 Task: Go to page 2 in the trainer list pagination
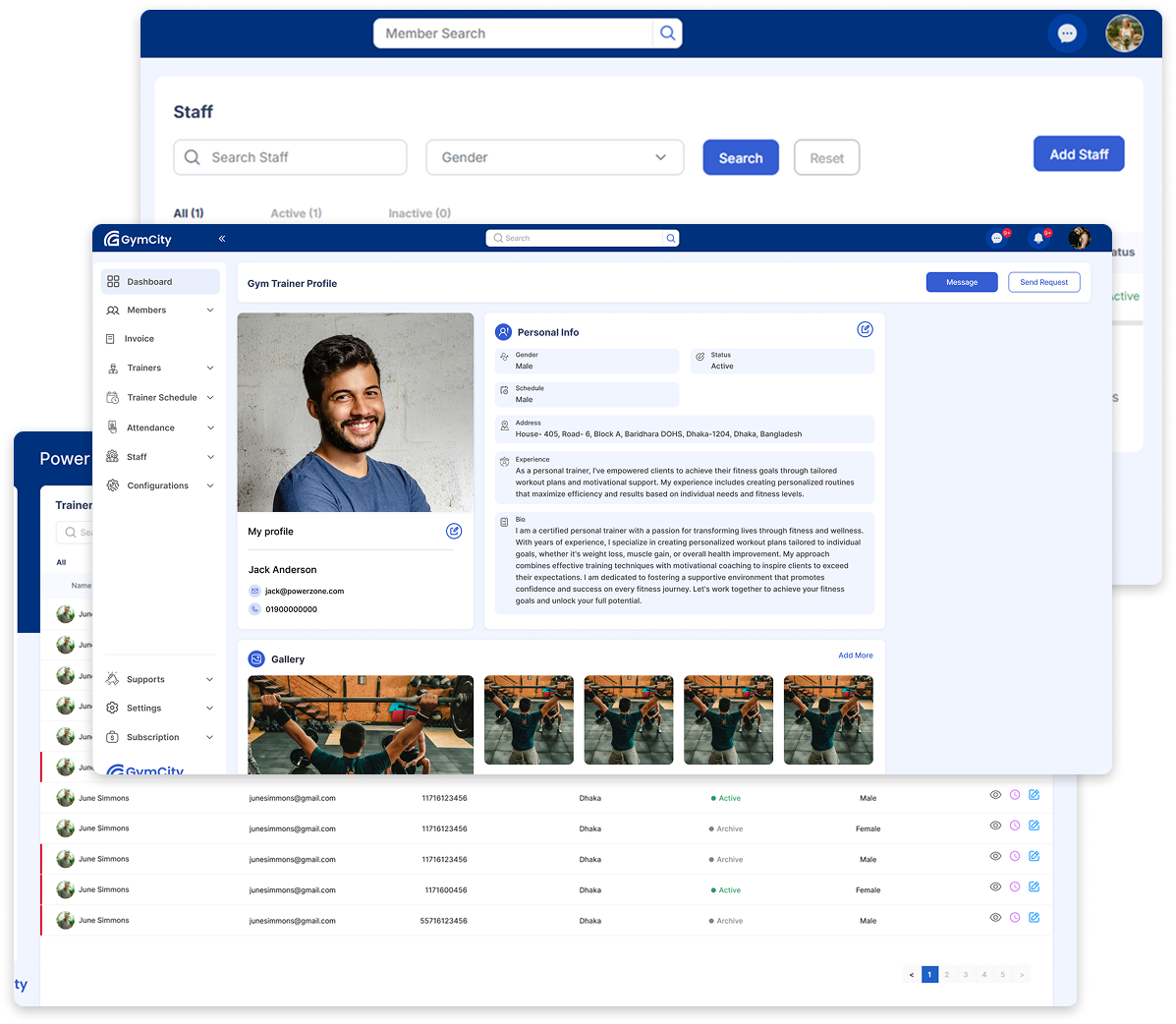click(946, 975)
